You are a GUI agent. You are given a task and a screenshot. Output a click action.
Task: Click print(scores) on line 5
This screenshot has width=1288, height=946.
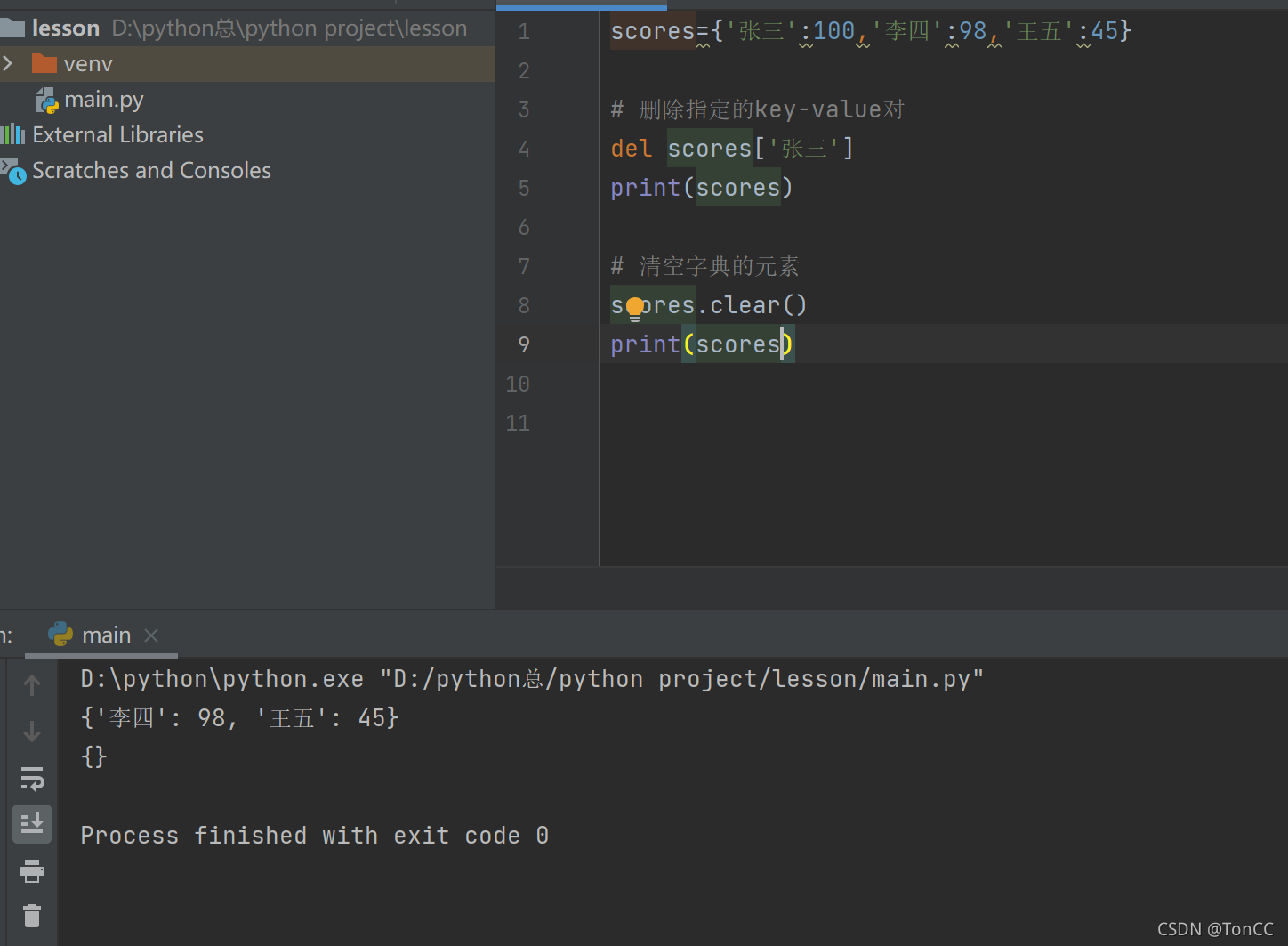(x=701, y=188)
